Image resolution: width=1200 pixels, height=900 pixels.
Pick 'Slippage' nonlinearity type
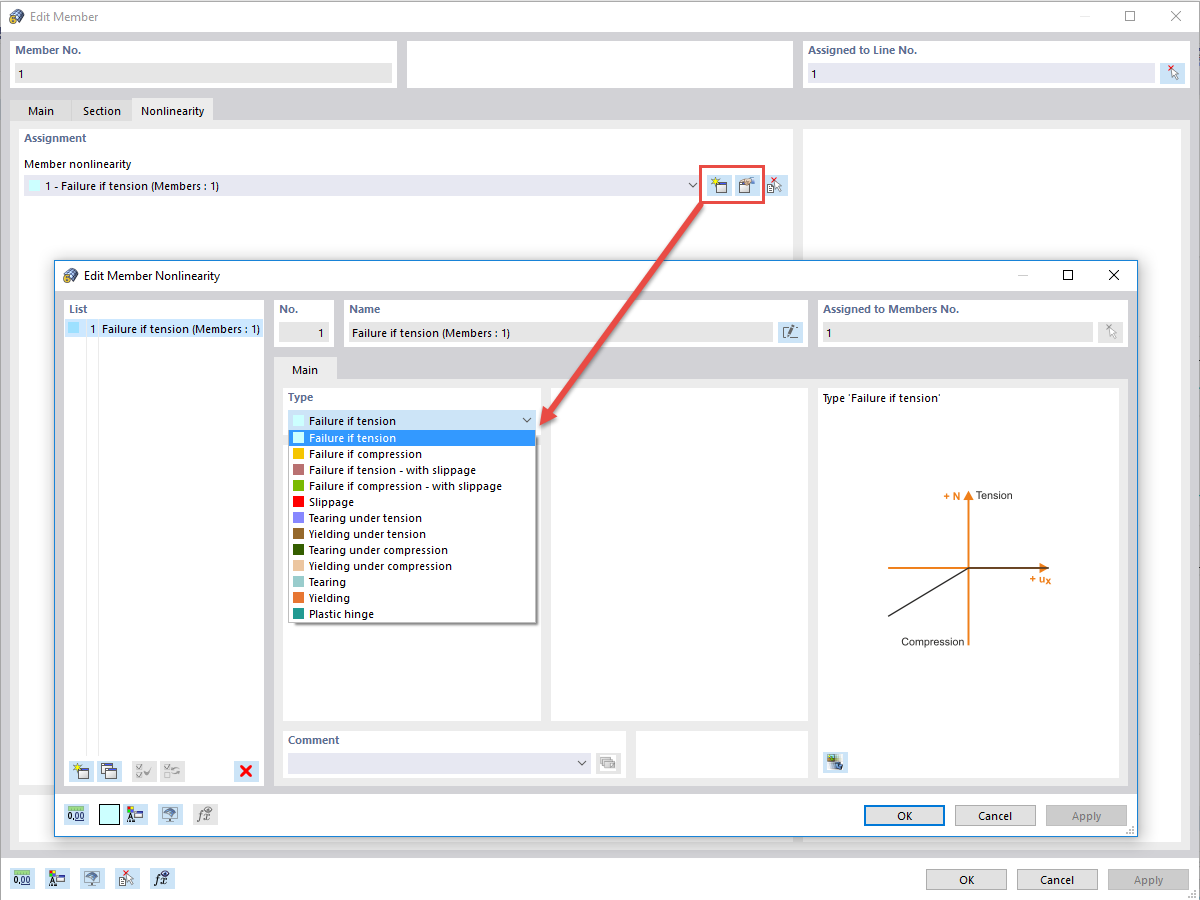[412, 502]
